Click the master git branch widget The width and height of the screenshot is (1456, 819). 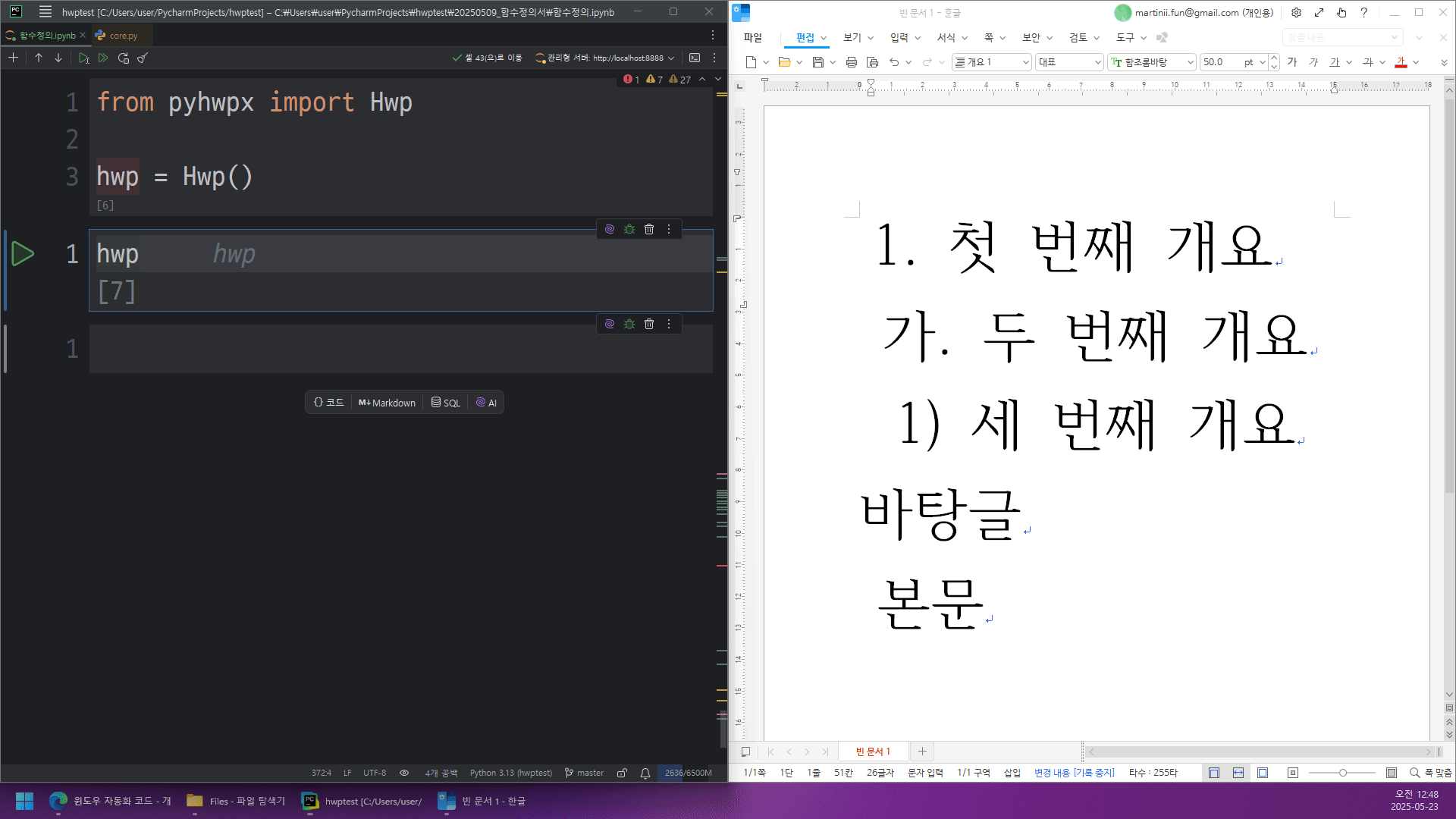click(584, 773)
